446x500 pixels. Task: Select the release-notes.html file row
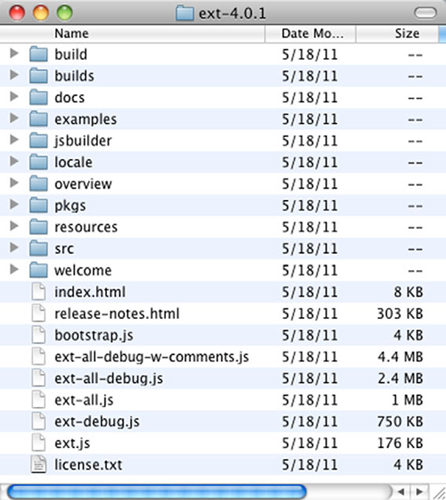(223, 314)
